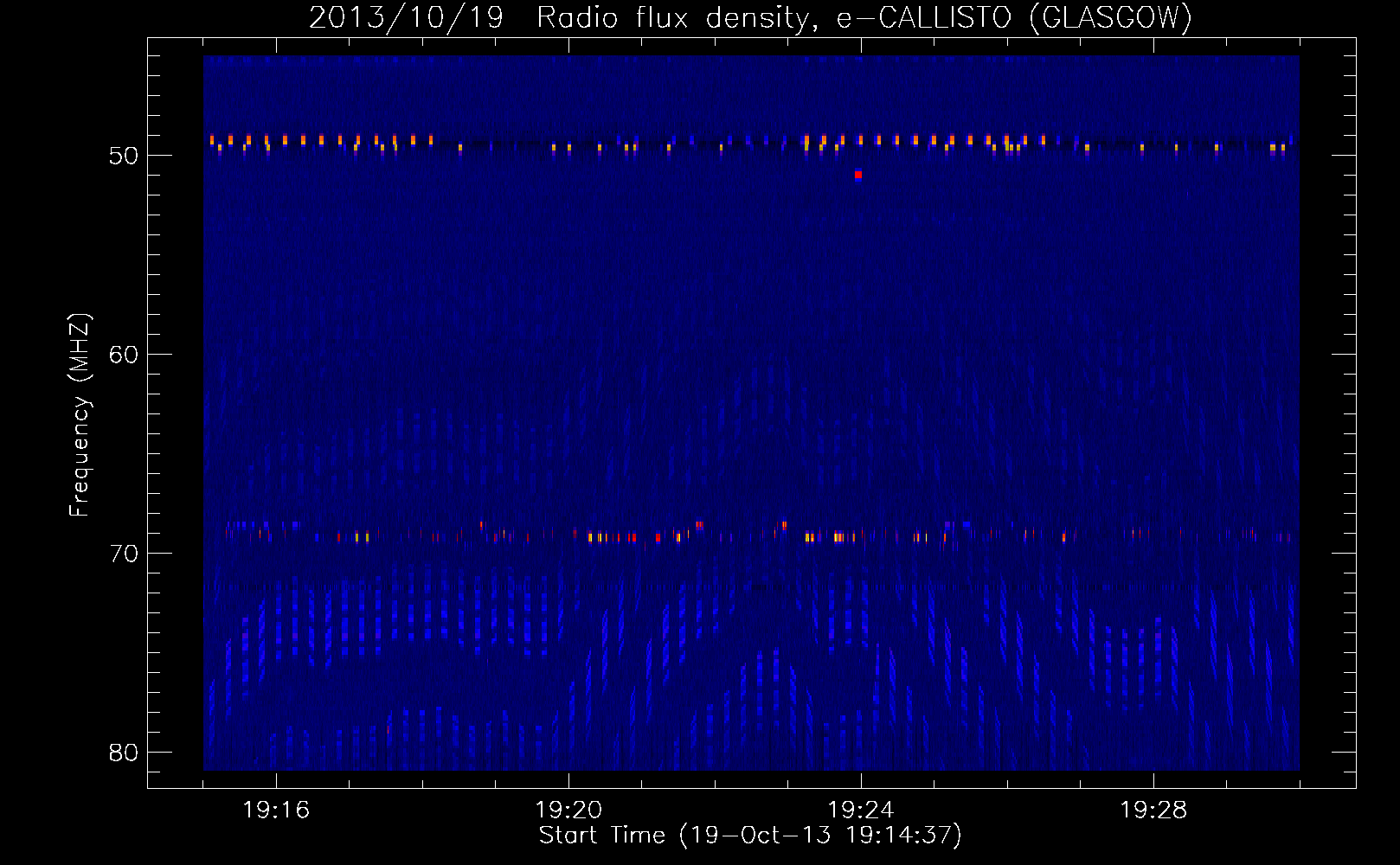Viewport: 1400px width, 865px height.
Task: Select the 80 frequency tick label
Action: [x=124, y=753]
